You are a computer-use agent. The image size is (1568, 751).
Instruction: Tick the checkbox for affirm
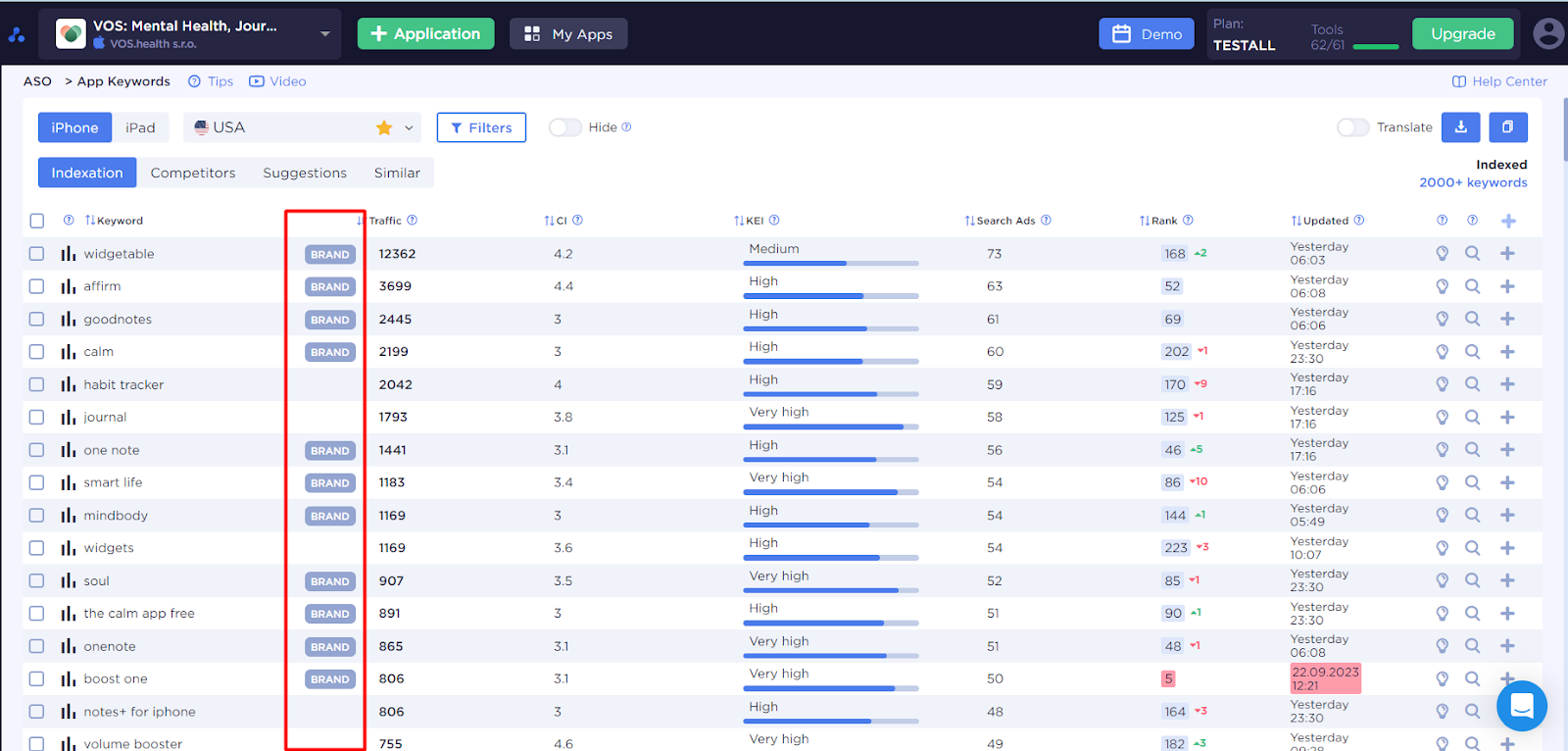pyautogui.click(x=37, y=286)
